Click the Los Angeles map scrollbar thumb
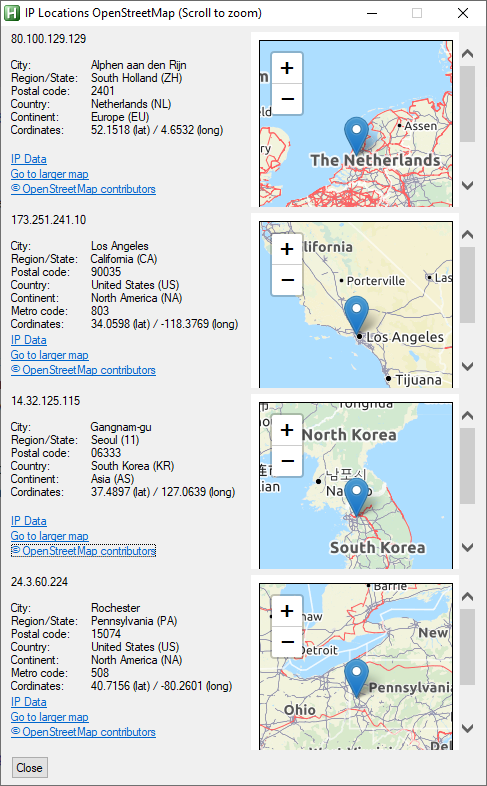The width and height of the screenshot is (487, 786). coord(467,285)
